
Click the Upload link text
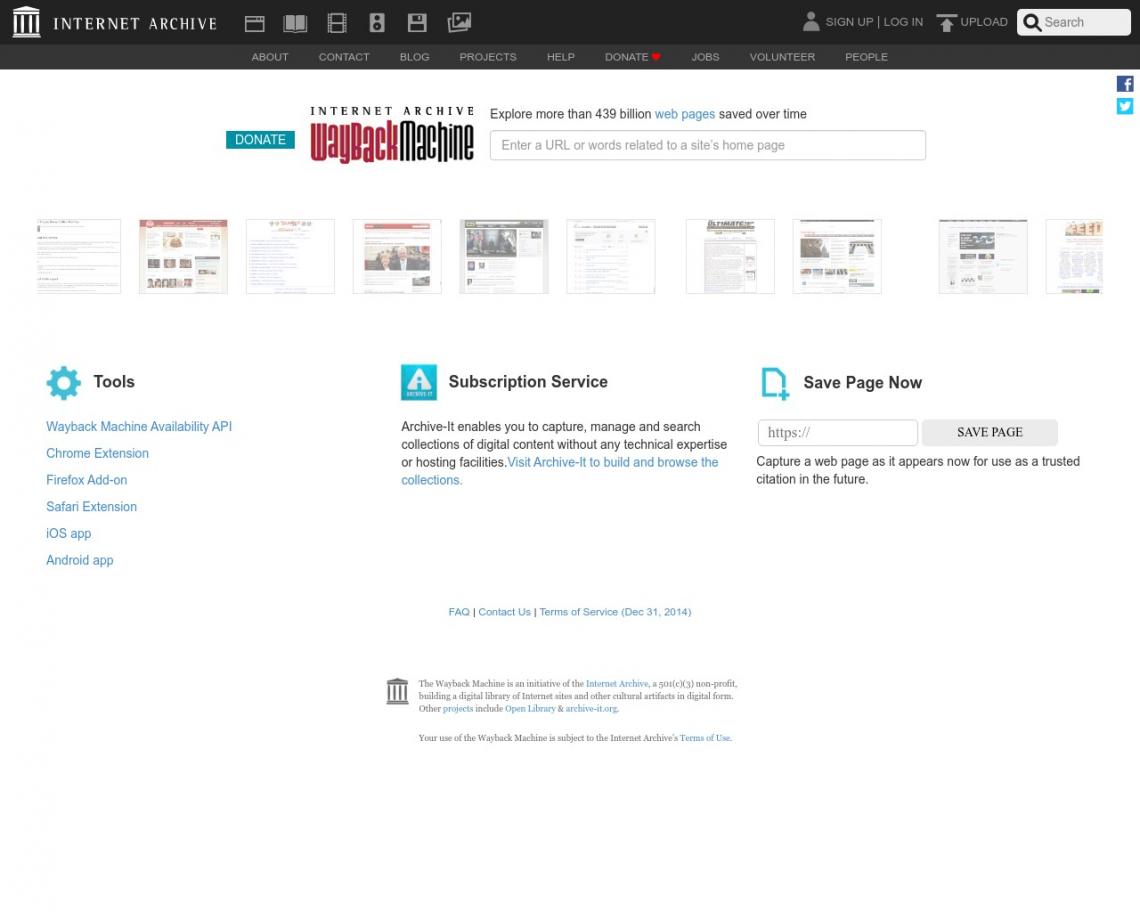click(x=984, y=22)
